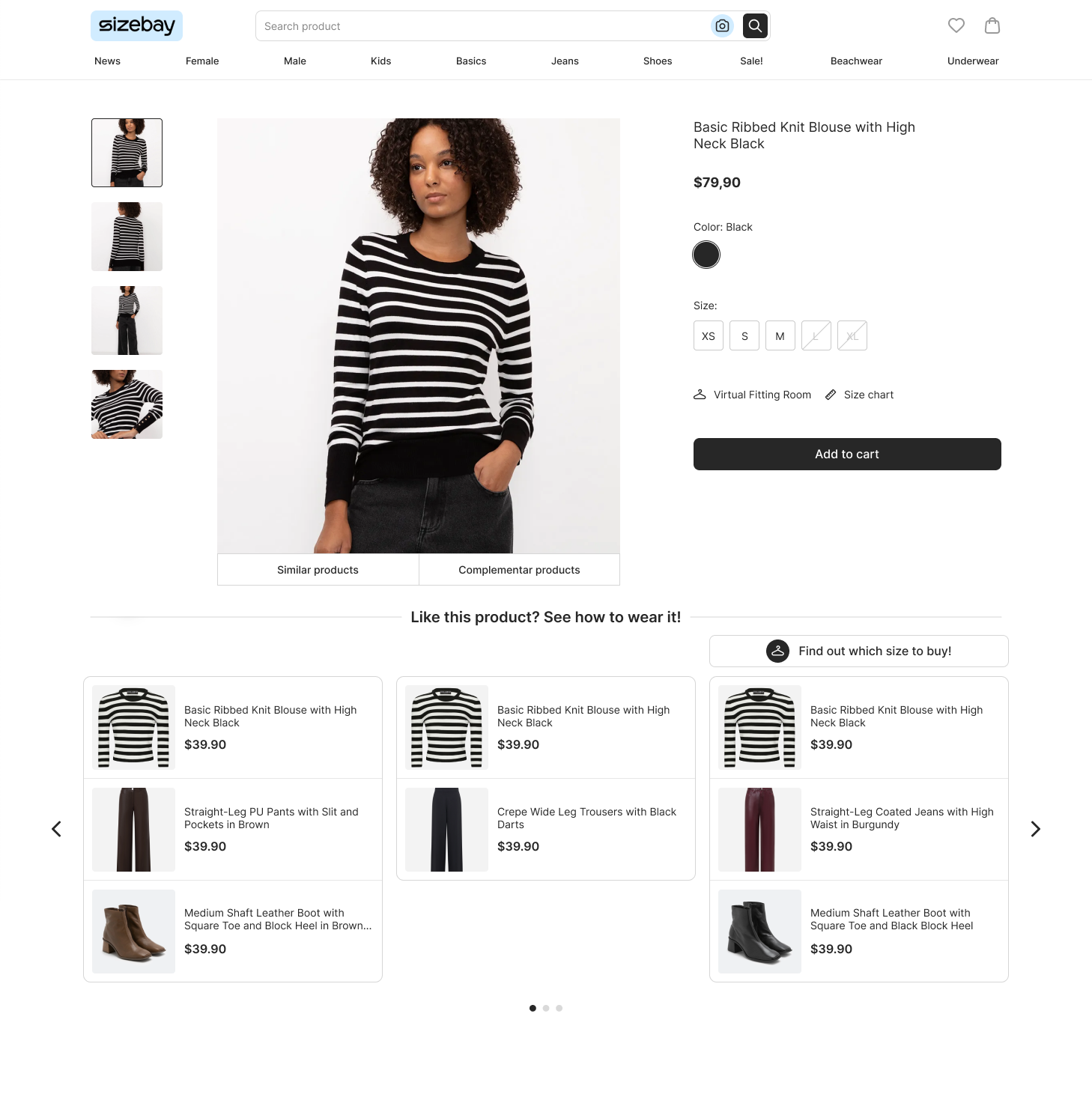The width and height of the screenshot is (1092, 1112).
Task: View the full-body outfit thumbnail
Action: [127, 320]
